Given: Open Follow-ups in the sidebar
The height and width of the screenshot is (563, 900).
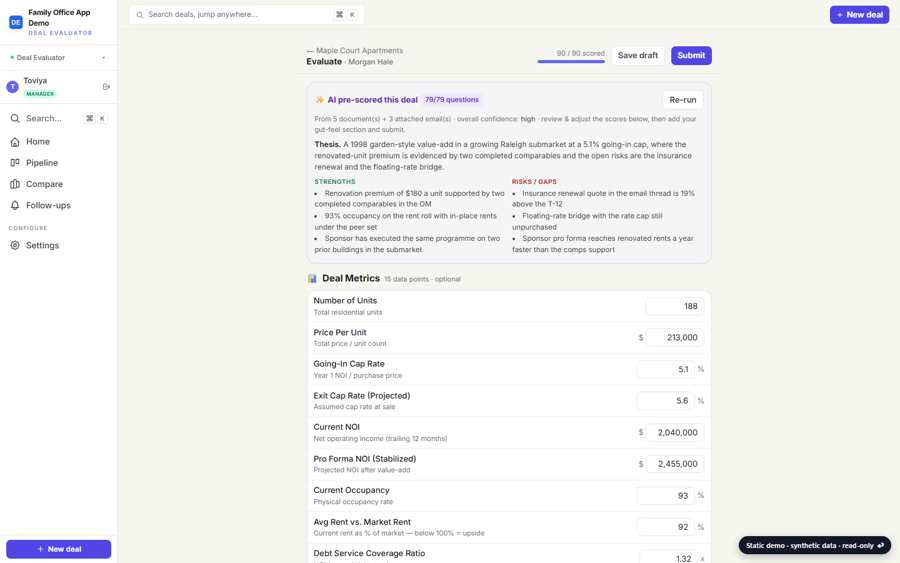Looking at the screenshot, I should (59, 205).
